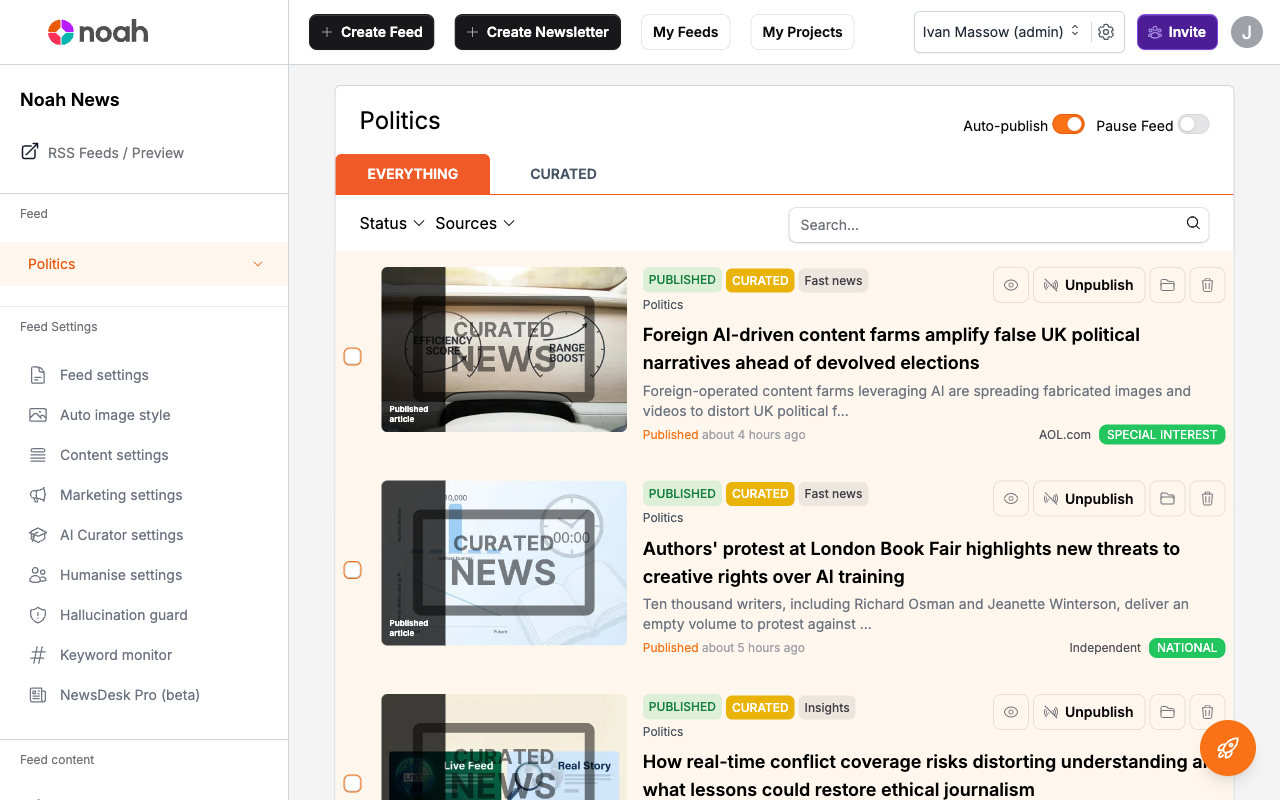This screenshot has height=800, width=1280.
Task: Open the workspace settings gear icon
Action: 1106,32
